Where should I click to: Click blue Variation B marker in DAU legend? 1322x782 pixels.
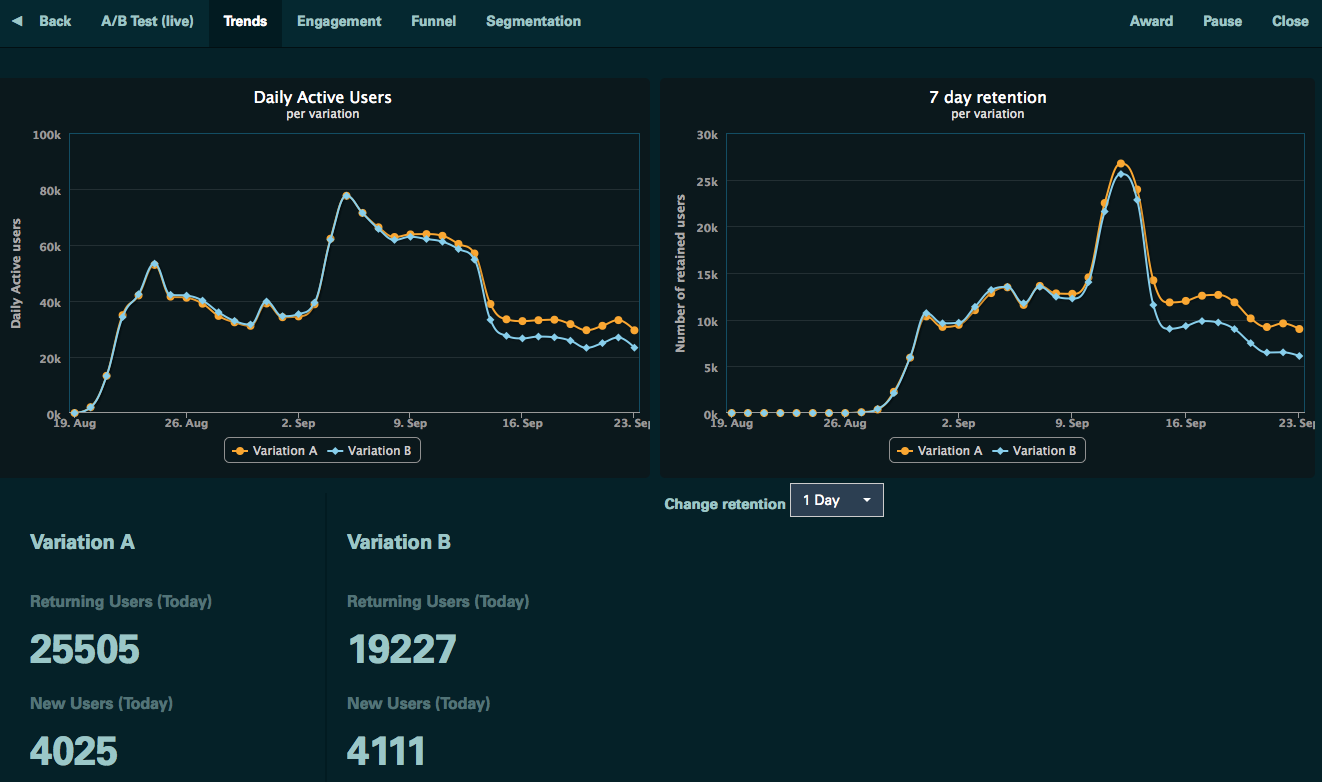pos(336,451)
